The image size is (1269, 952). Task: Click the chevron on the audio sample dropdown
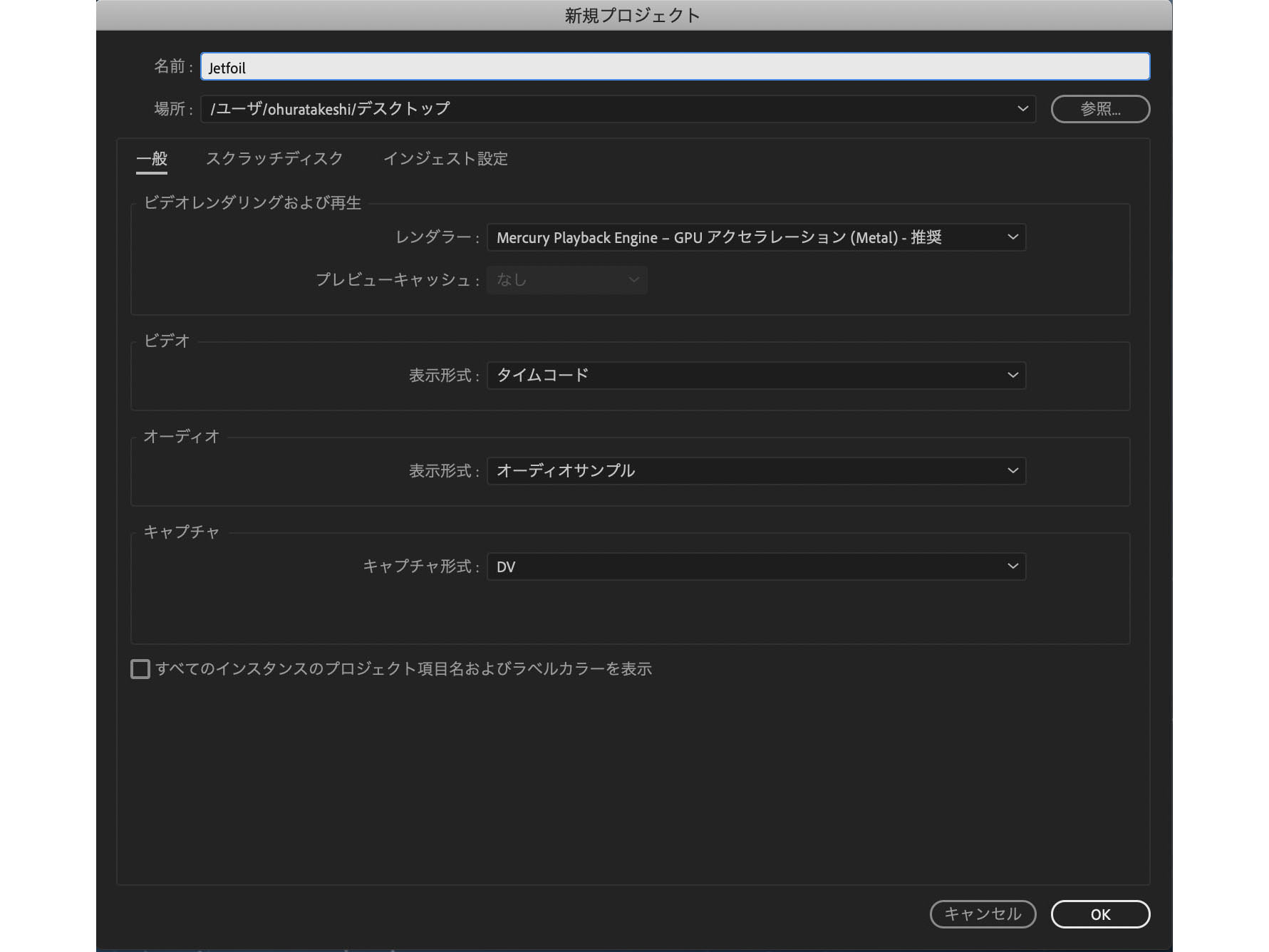[x=1012, y=470]
